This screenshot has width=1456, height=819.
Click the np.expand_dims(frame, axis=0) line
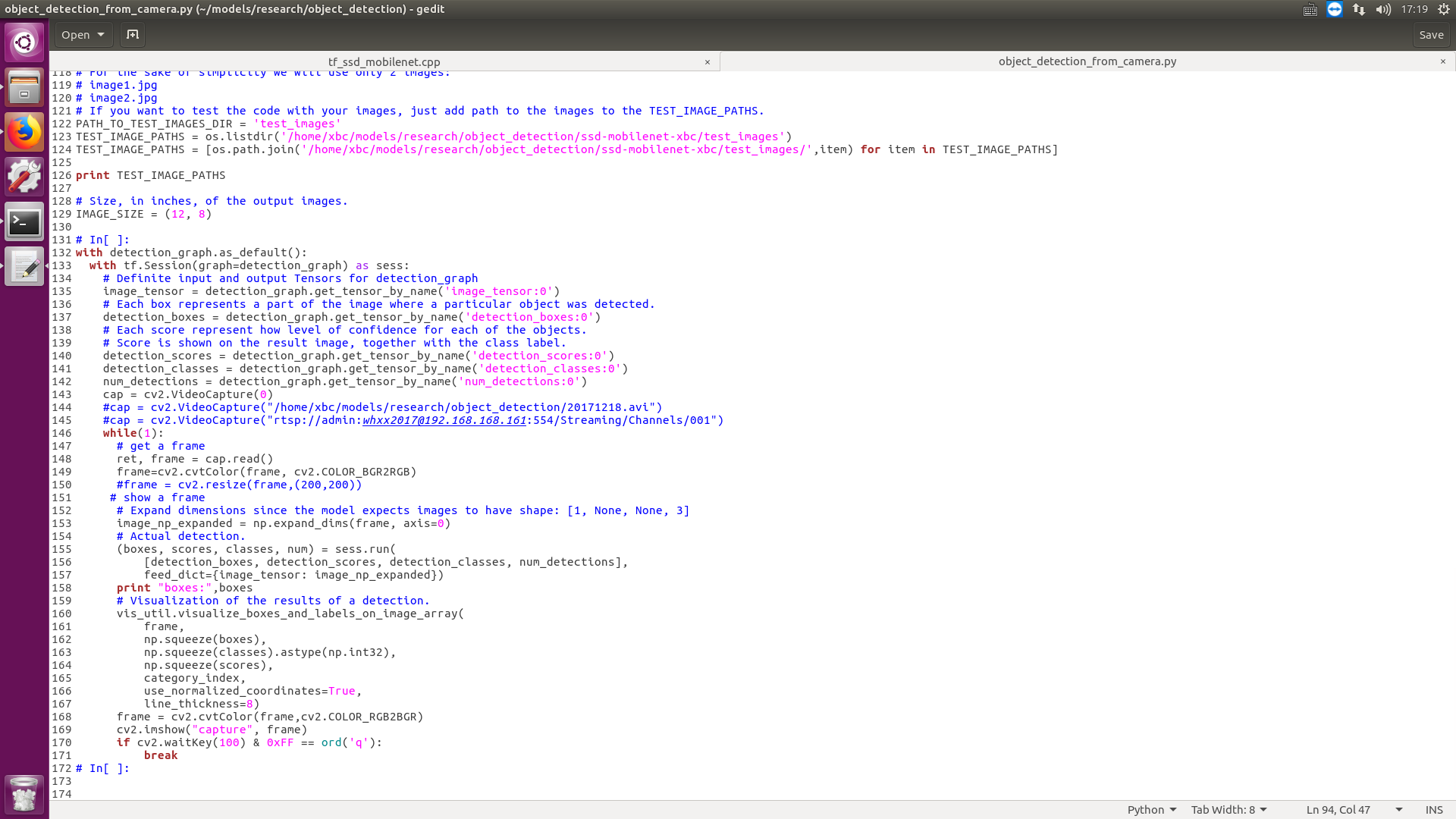[x=284, y=523]
